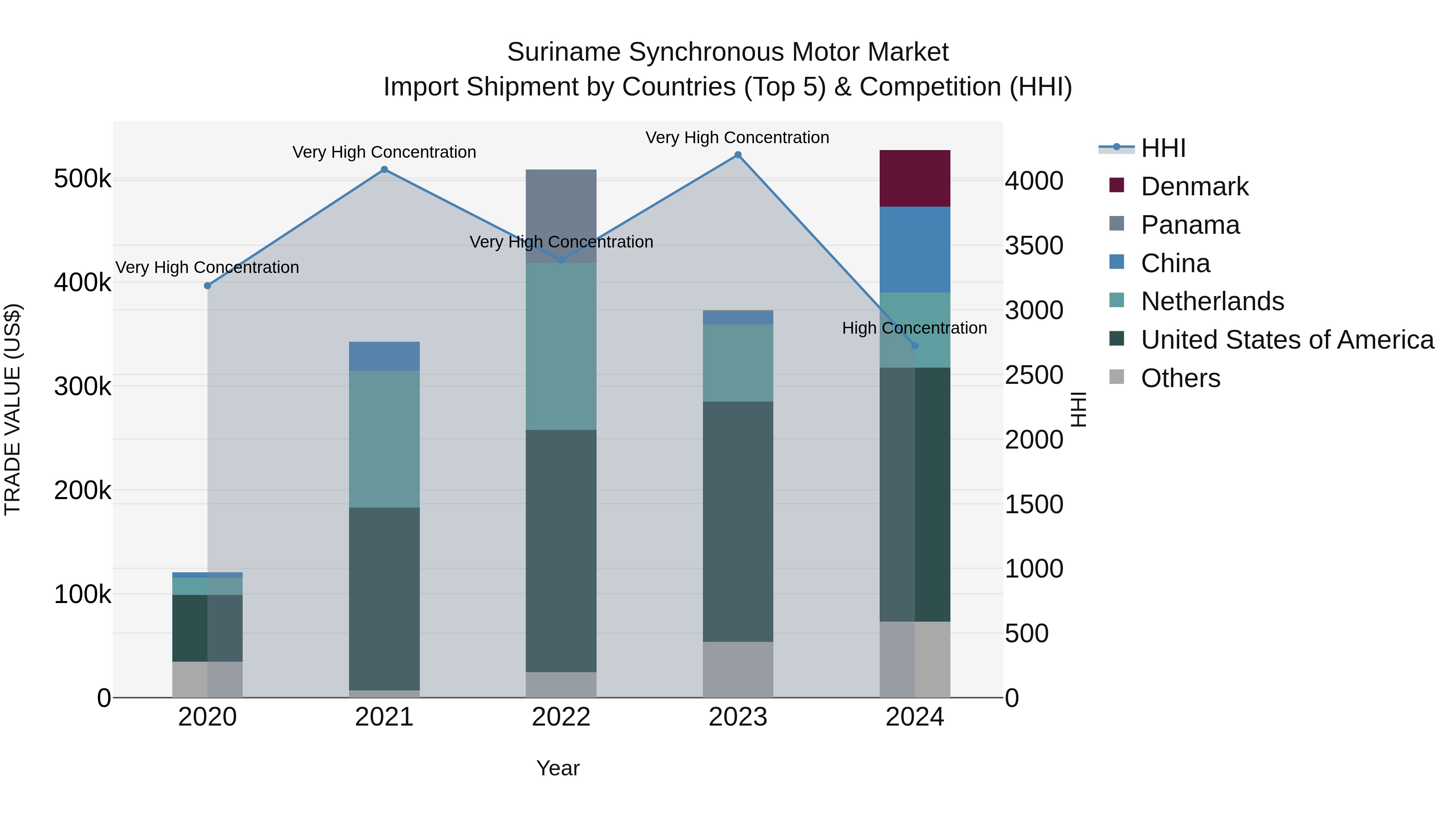Click the rotated HHI right axis title
Viewport: 1456px width, 819px height.
pos(1078,409)
